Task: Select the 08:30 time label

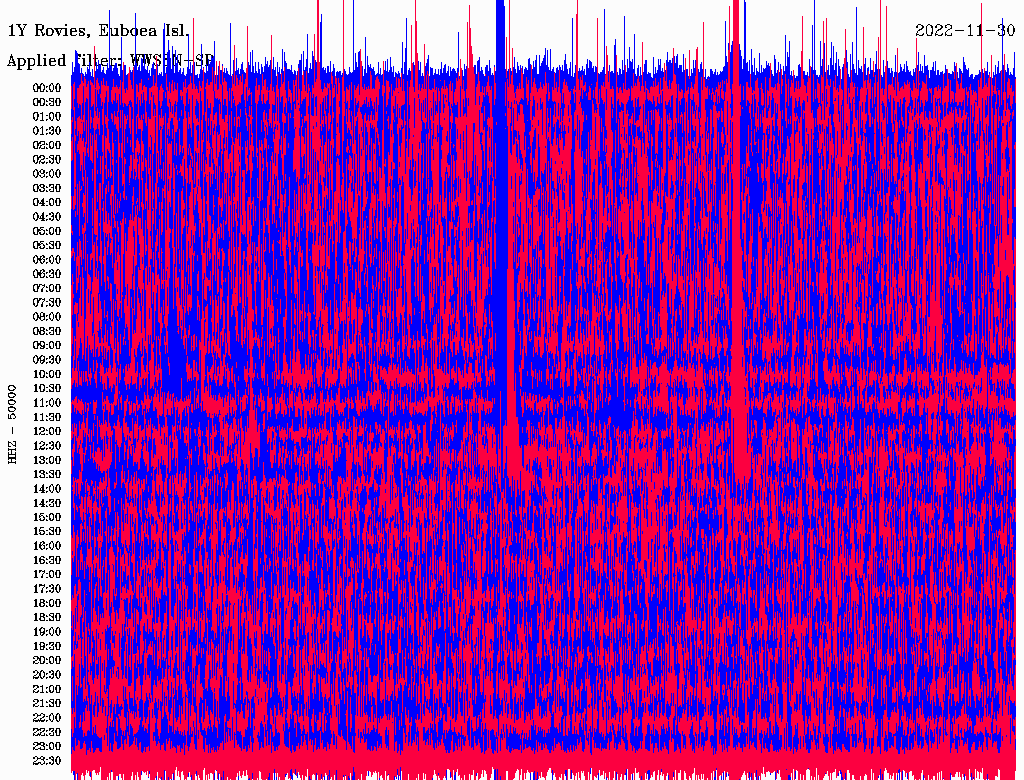Action: point(47,331)
